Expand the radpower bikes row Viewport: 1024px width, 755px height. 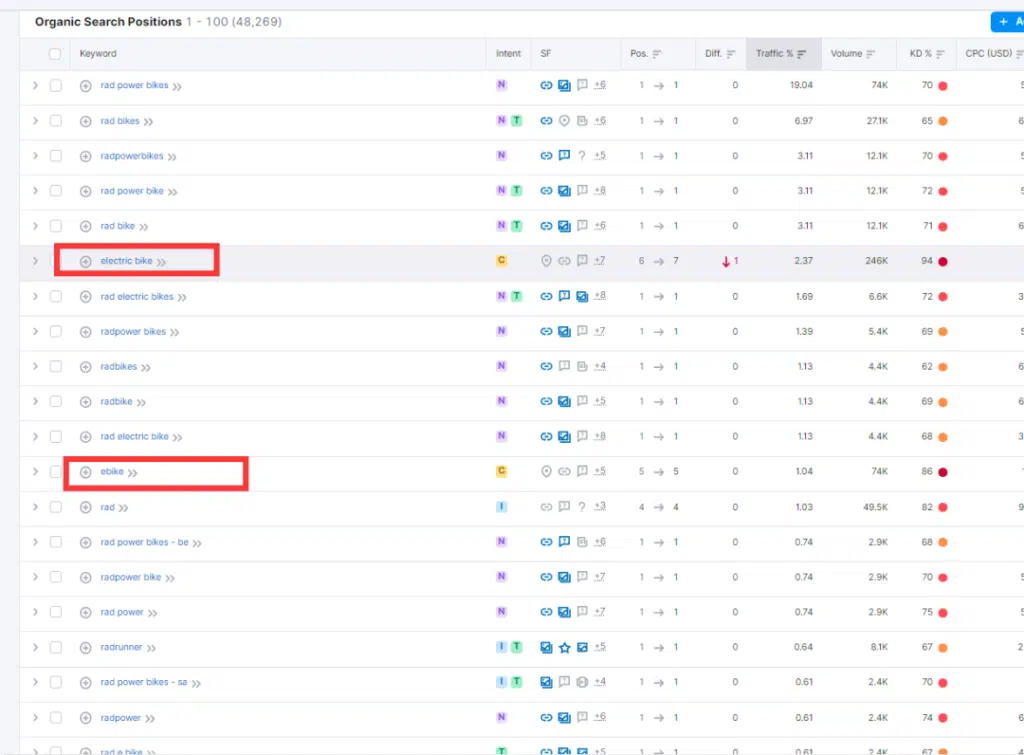(x=35, y=331)
